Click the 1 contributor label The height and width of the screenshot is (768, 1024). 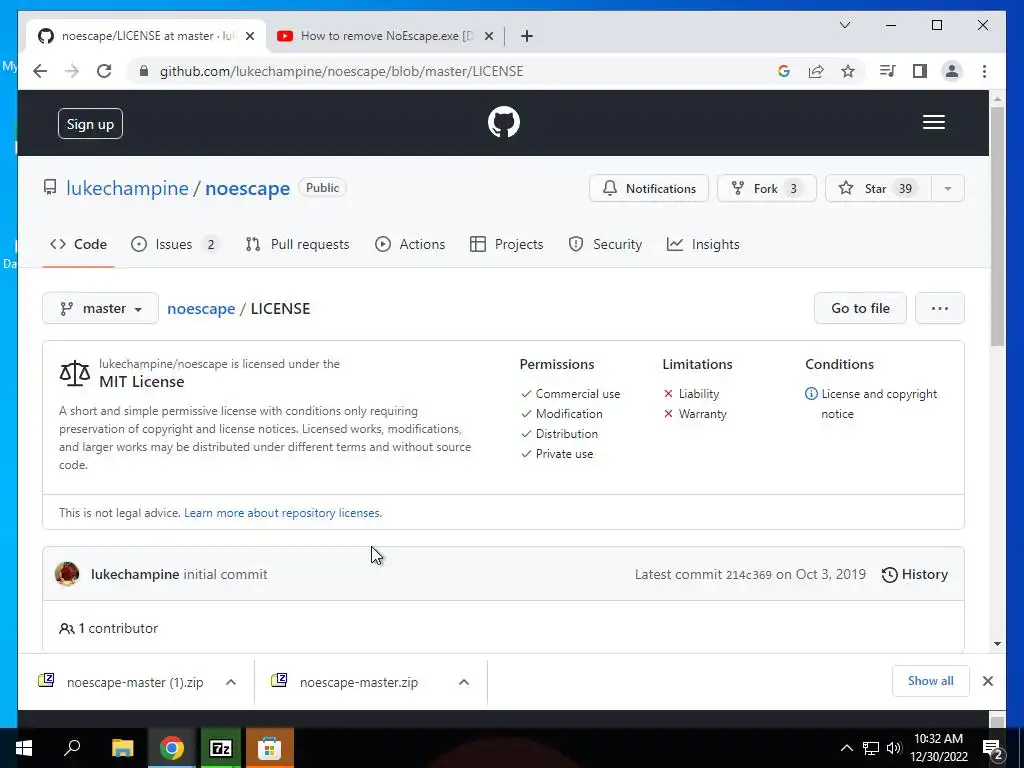pos(108,628)
